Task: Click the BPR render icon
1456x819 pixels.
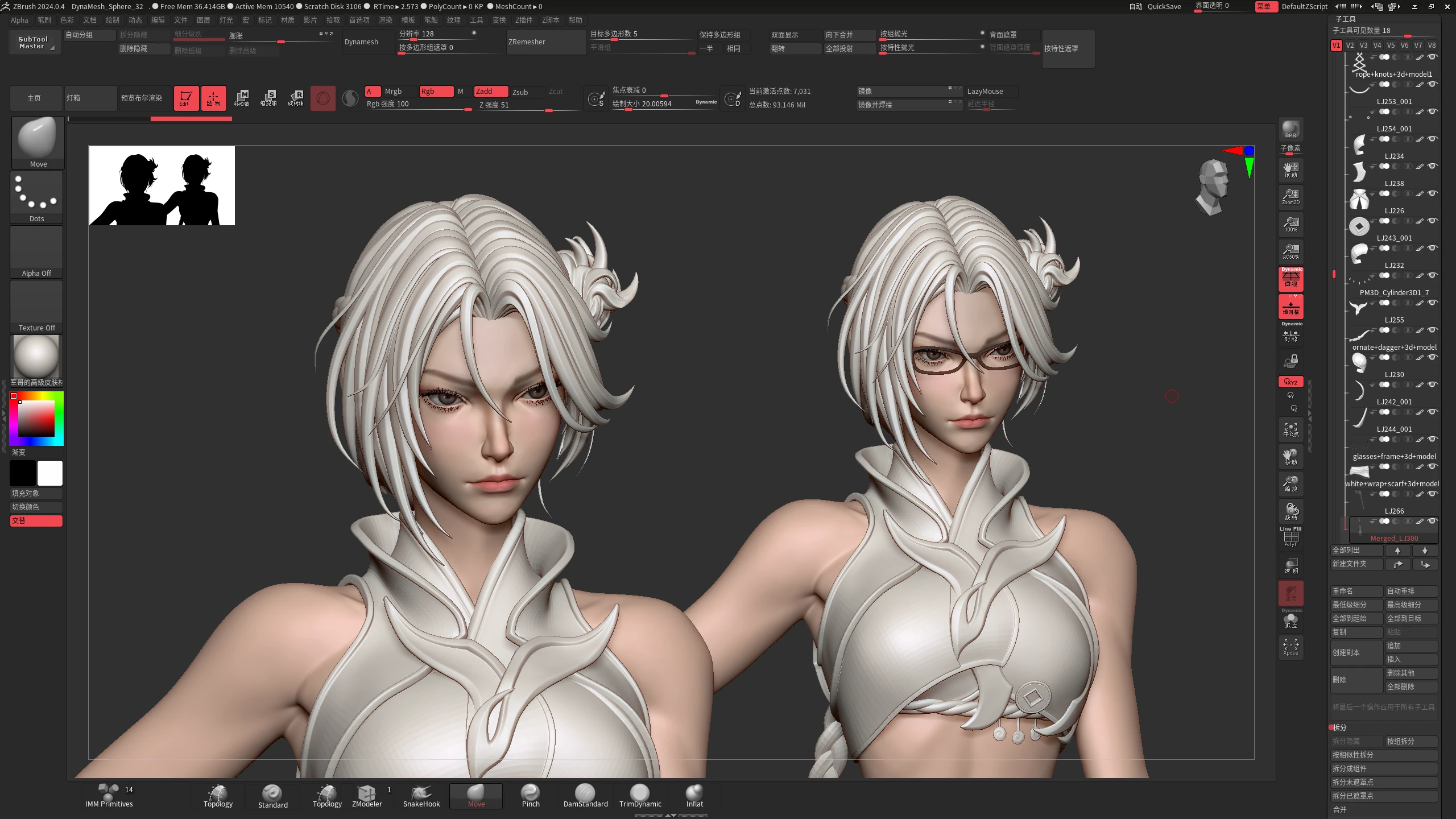Action: (x=1290, y=130)
